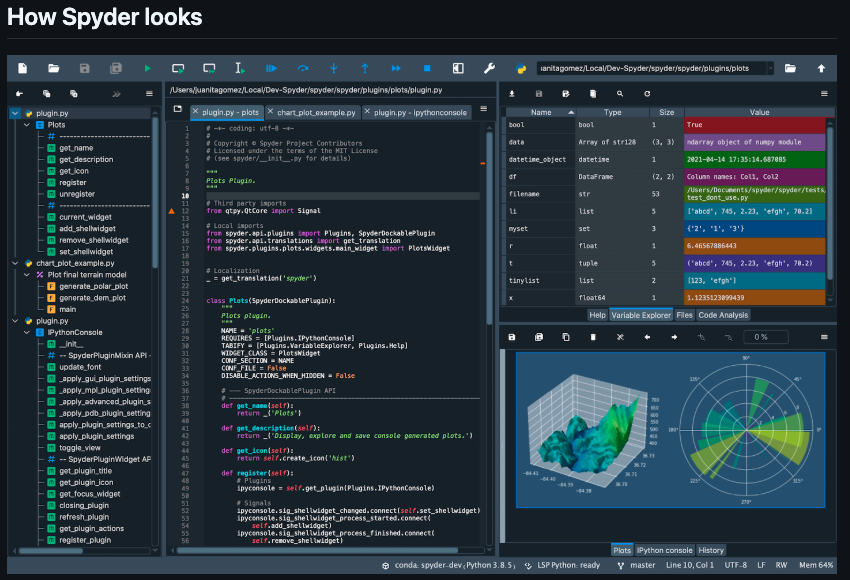Screen dimensions: 850x580
Task: Select toggle_view in the outline
Action: [80, 448]
